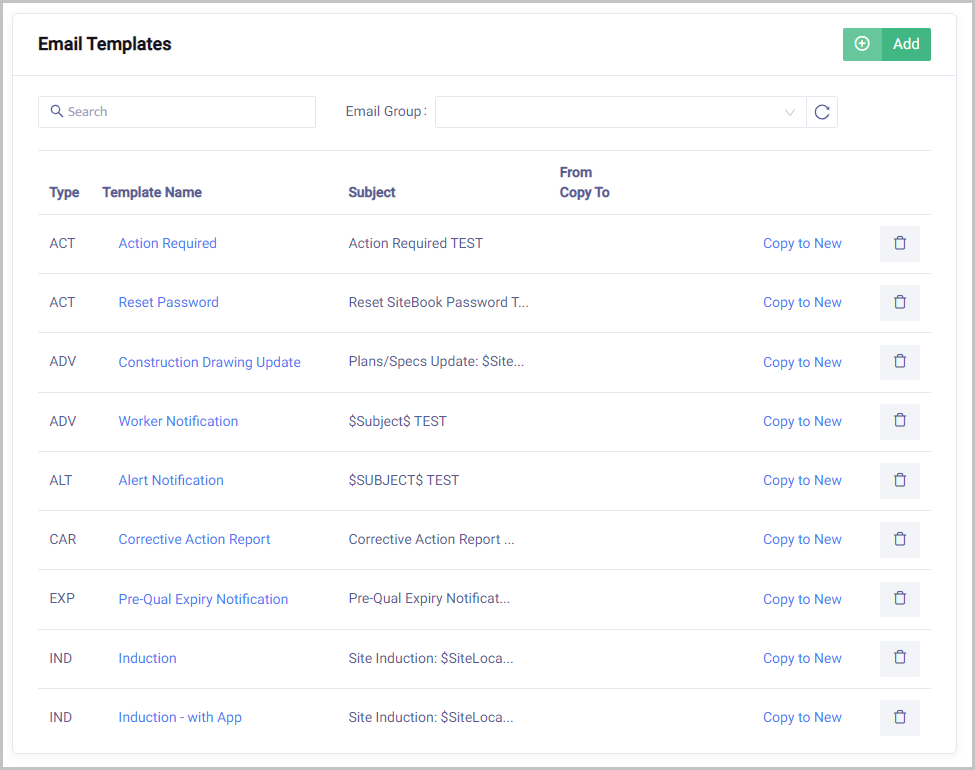This screenshot has height=770, width=975.
Task: Click trash icon for Worker Notification row
Action: pyautogui.click(x=899, y=421)
